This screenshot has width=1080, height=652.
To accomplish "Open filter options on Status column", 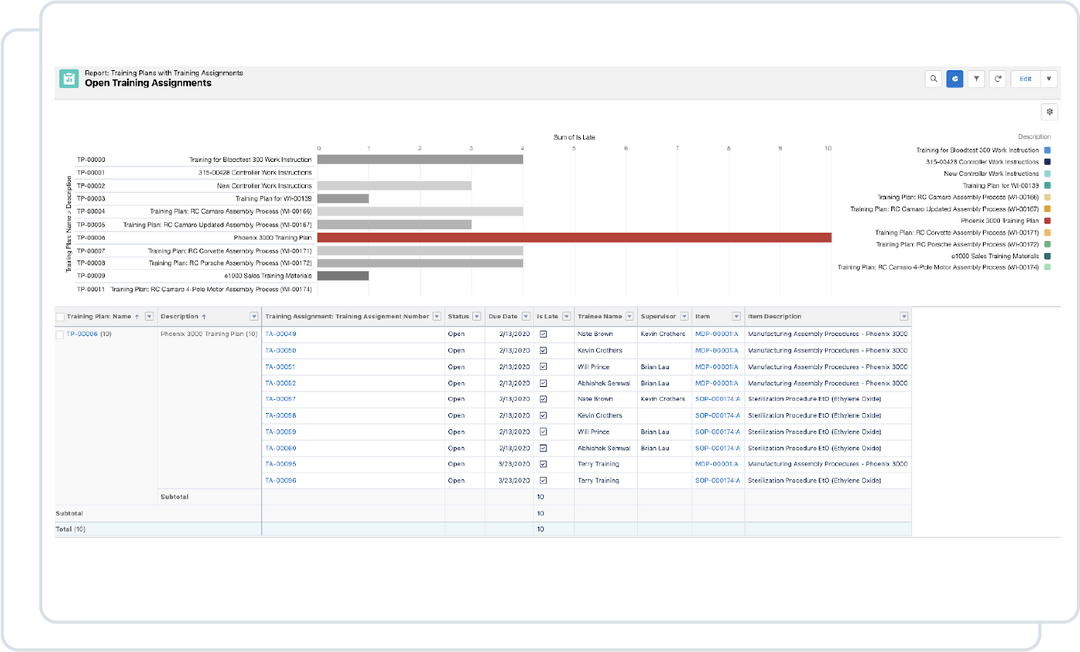I will coord(477,316).
